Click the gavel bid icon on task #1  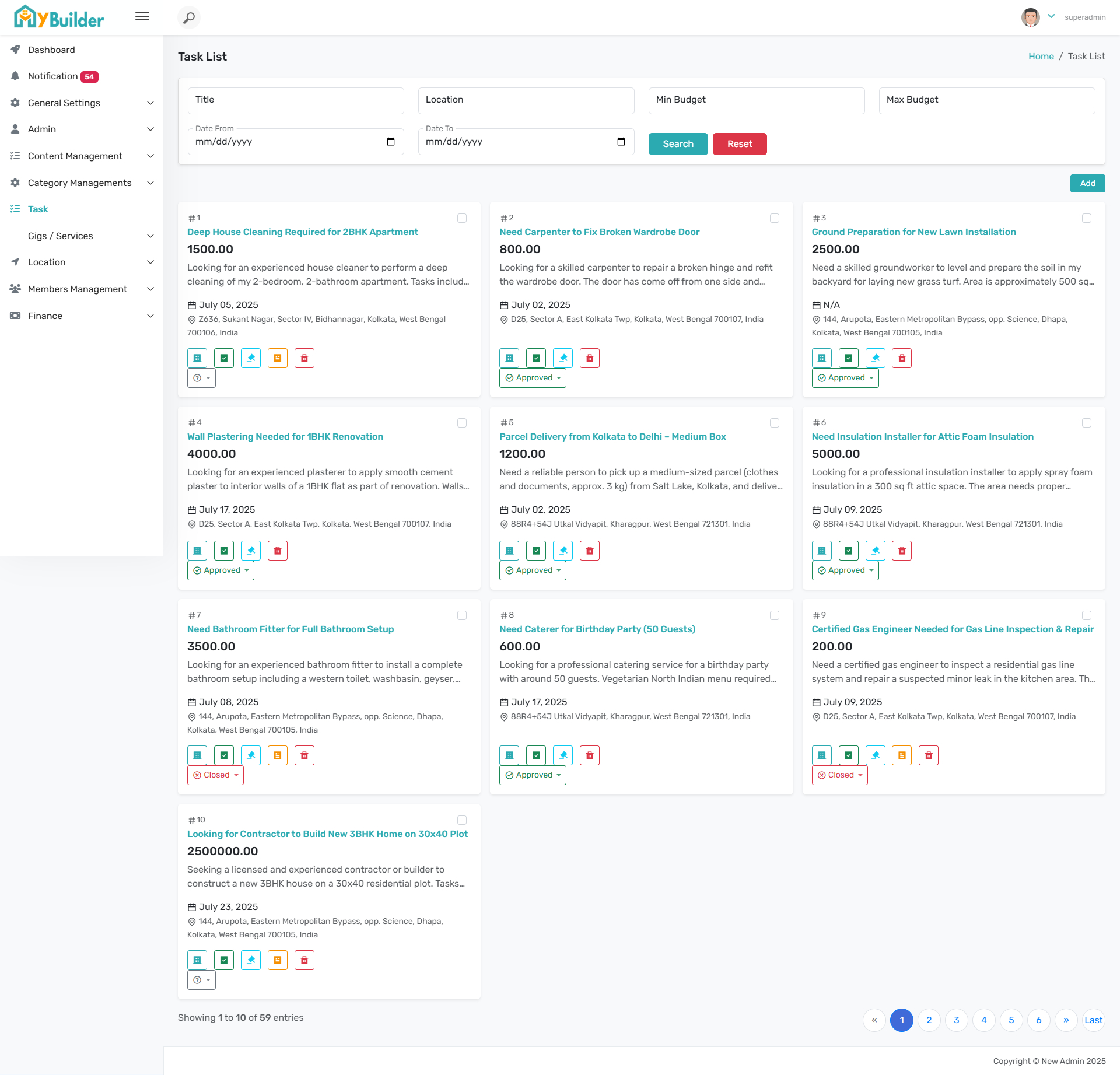251,358
